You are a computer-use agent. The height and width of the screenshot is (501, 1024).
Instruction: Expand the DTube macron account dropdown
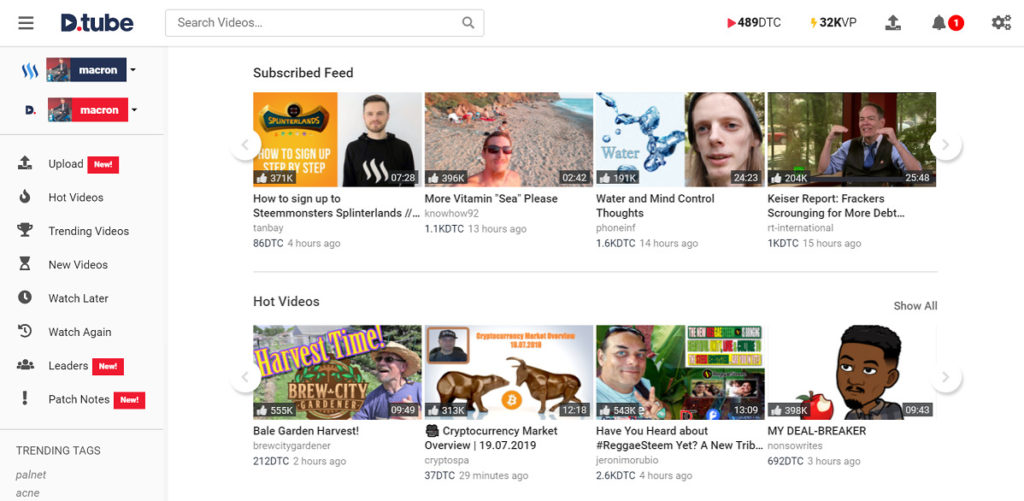pyautogui.click(x=134, y=110)
